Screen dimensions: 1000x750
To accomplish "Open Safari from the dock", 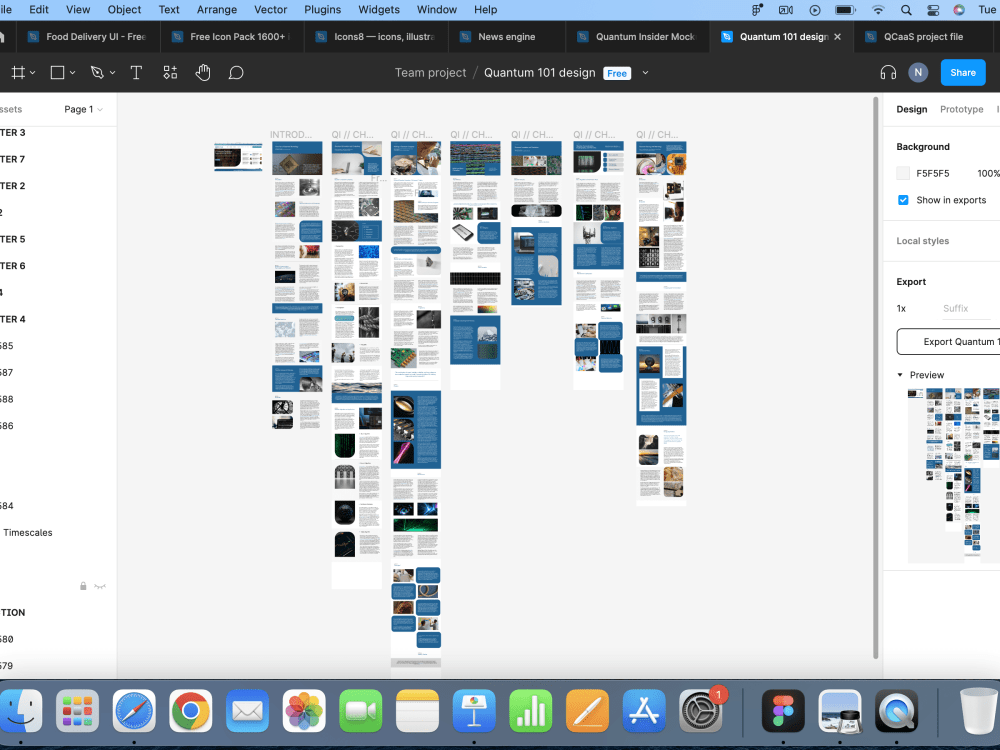I will pos(134,710).
